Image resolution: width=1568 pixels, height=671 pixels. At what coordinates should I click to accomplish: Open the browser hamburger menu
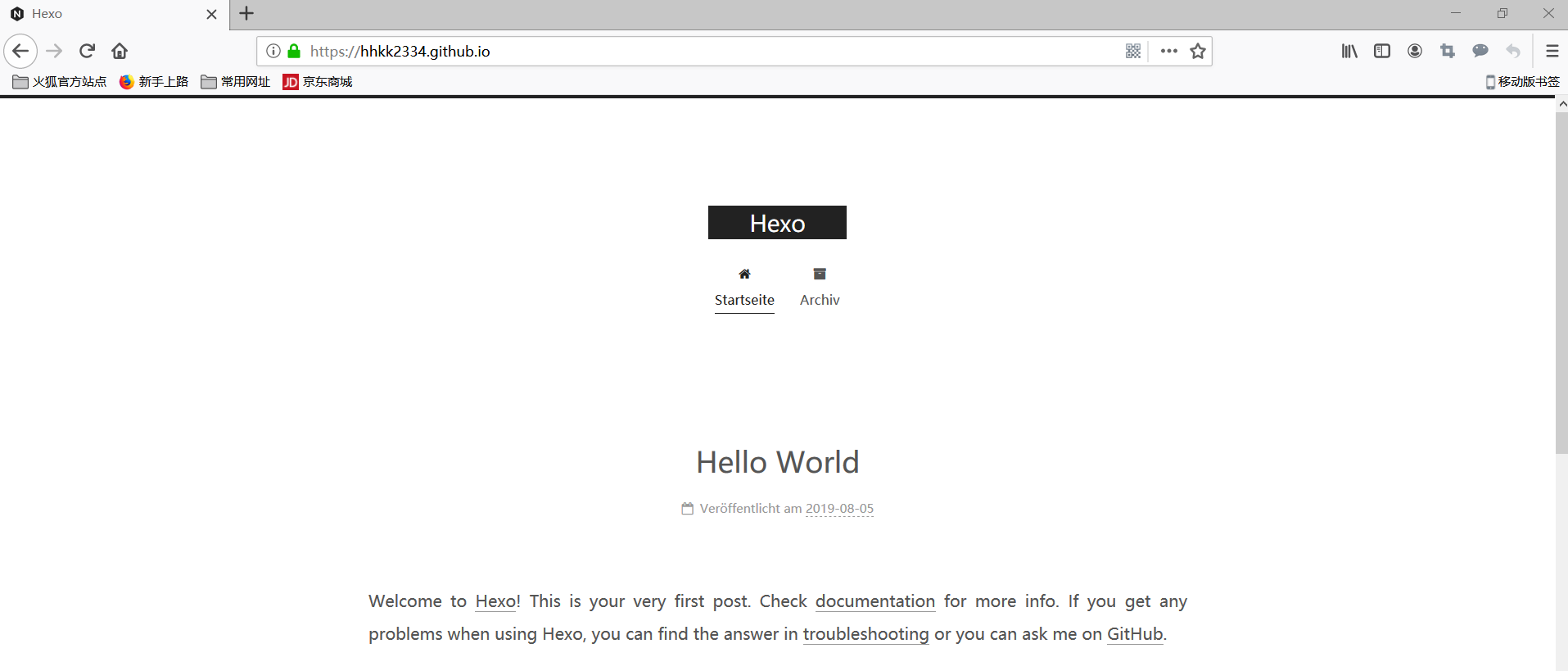pyautogui.click(x=1552, y=51)
